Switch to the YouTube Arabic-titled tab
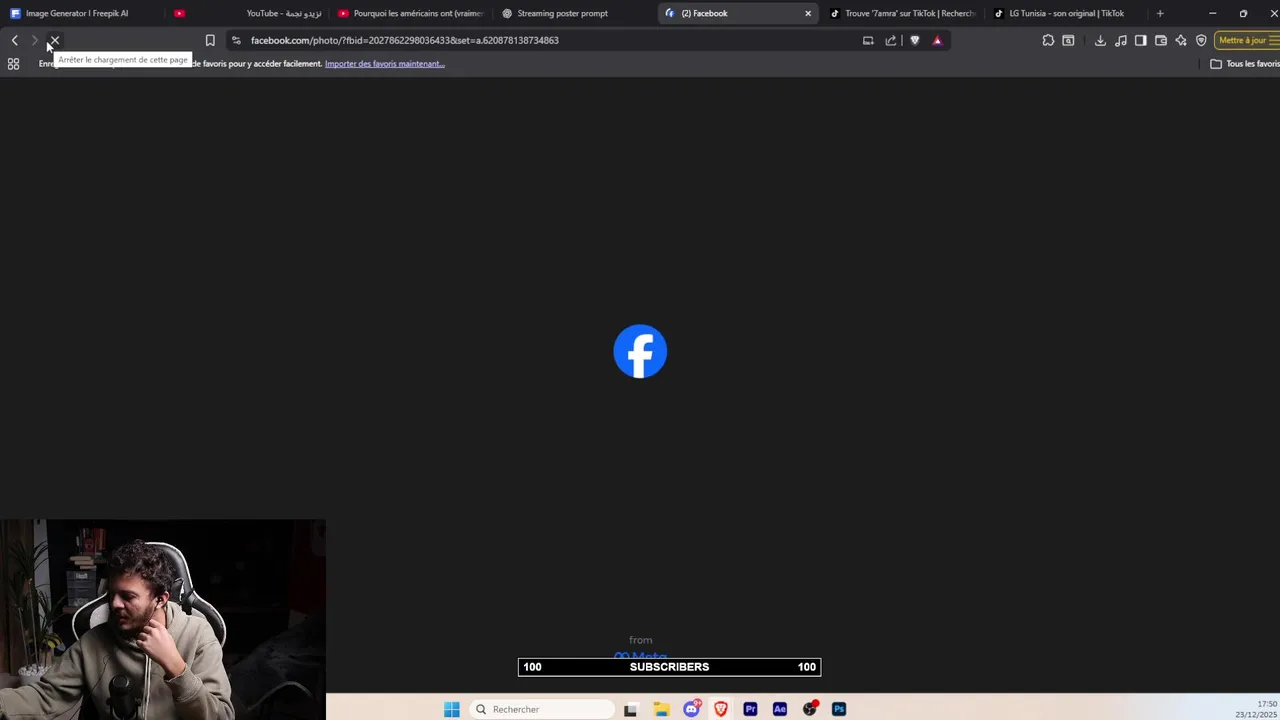The height and width of the screenshot is (720, 1280). pos(284,13)
